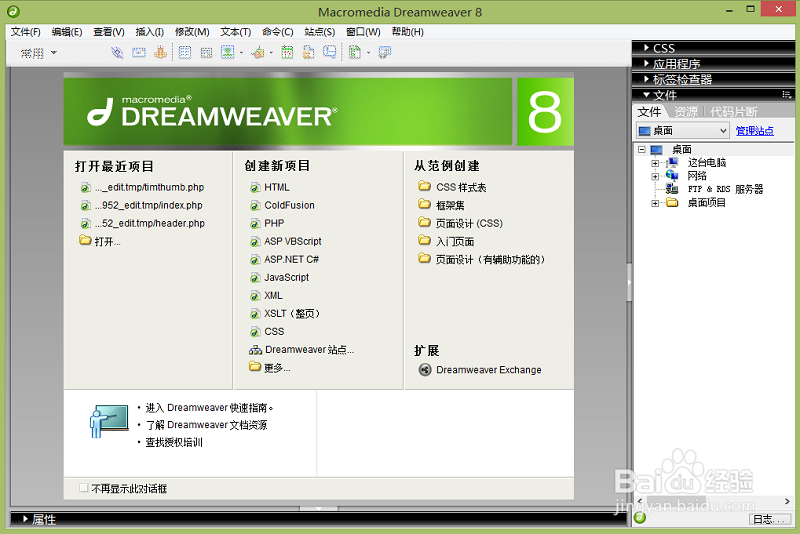Open the 常用 insert category dropdown
This screenshot has height=534, width=800.
54,53
